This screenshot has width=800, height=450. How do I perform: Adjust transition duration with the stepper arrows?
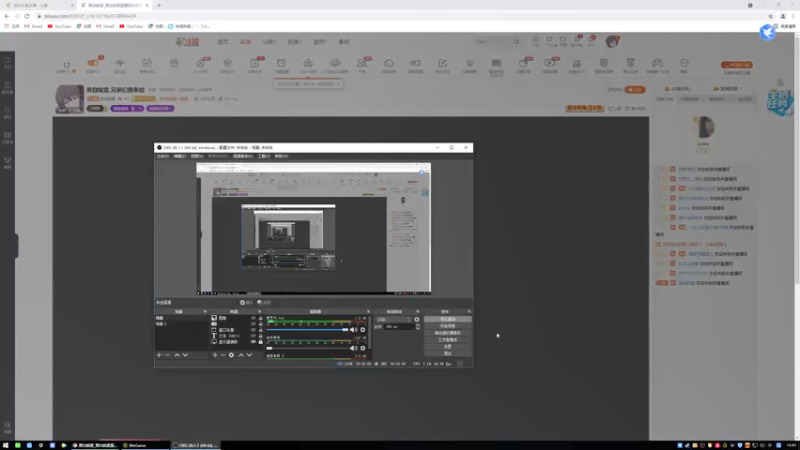418,327
